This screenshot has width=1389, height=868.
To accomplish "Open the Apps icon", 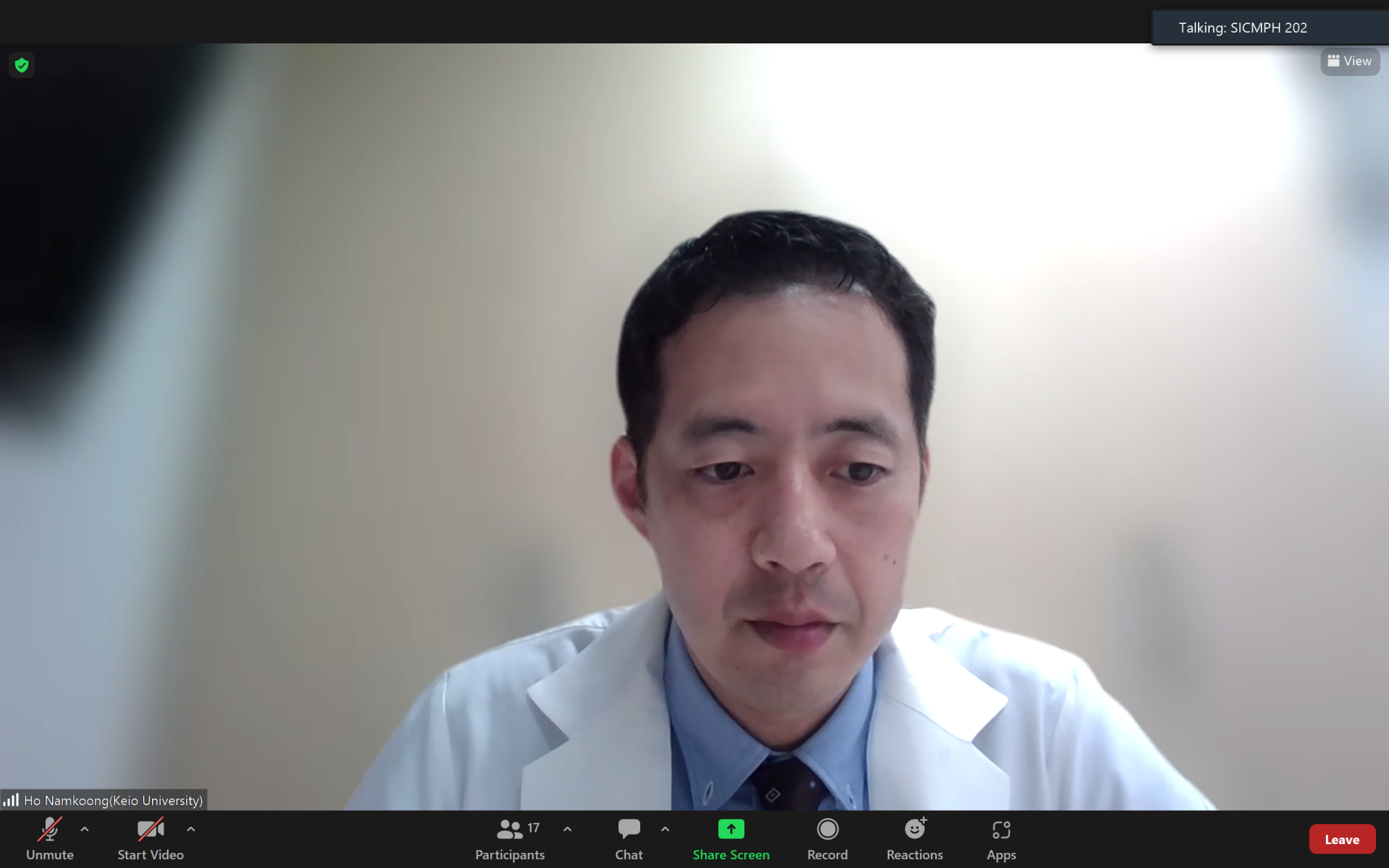I will (x=1001, y=830).
